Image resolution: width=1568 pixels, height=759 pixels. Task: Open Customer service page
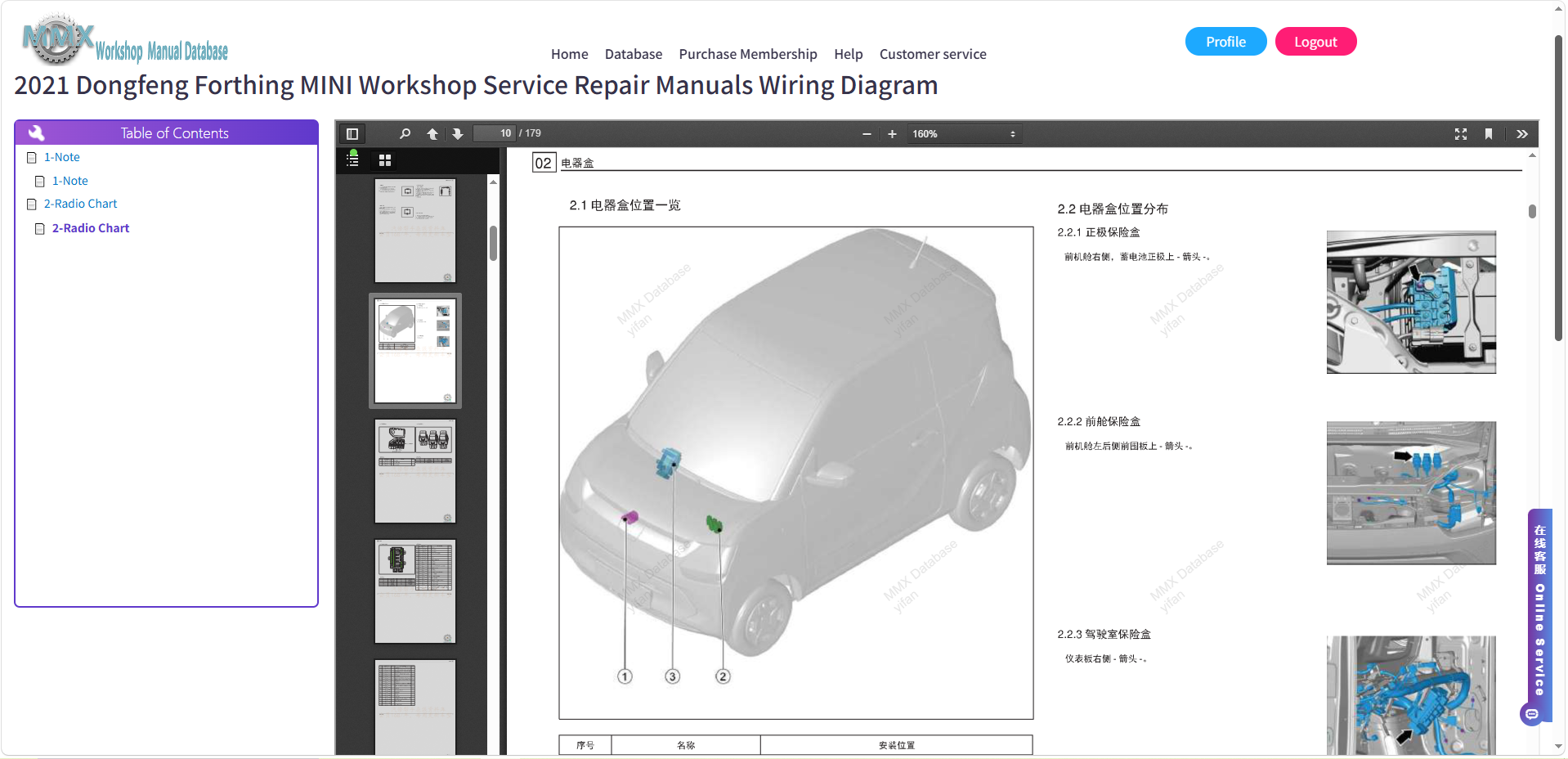tap(933, 54)
